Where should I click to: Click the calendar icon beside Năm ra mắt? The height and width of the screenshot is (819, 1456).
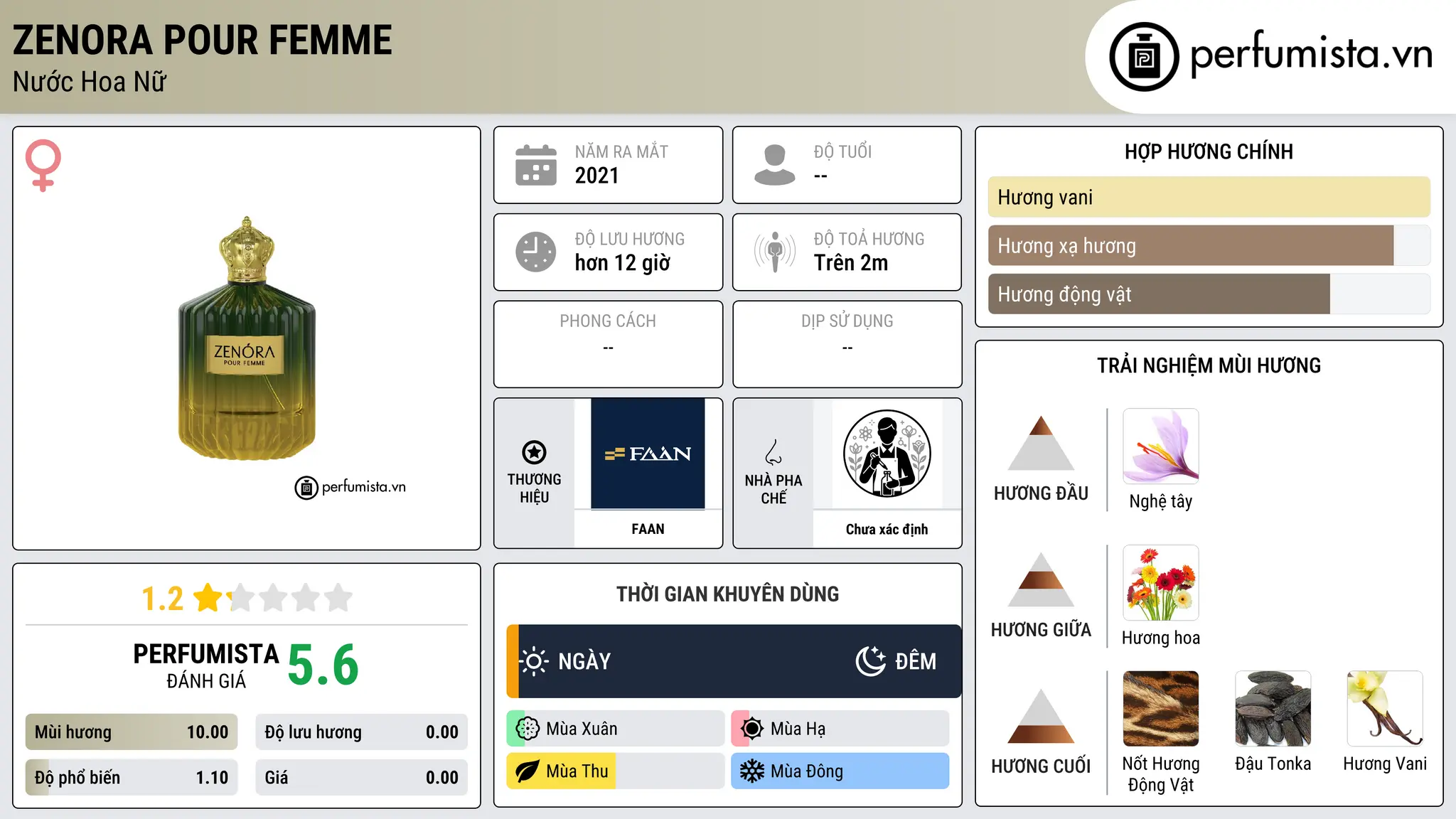(536, 165)
